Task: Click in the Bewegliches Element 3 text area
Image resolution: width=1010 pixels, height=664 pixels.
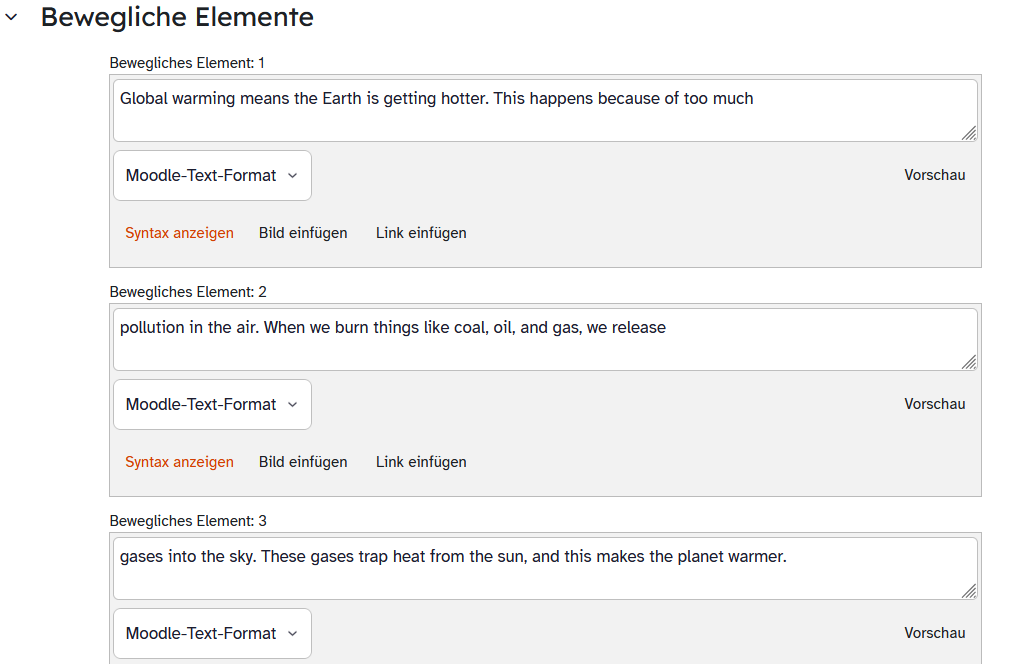Action: click(545, 569)
